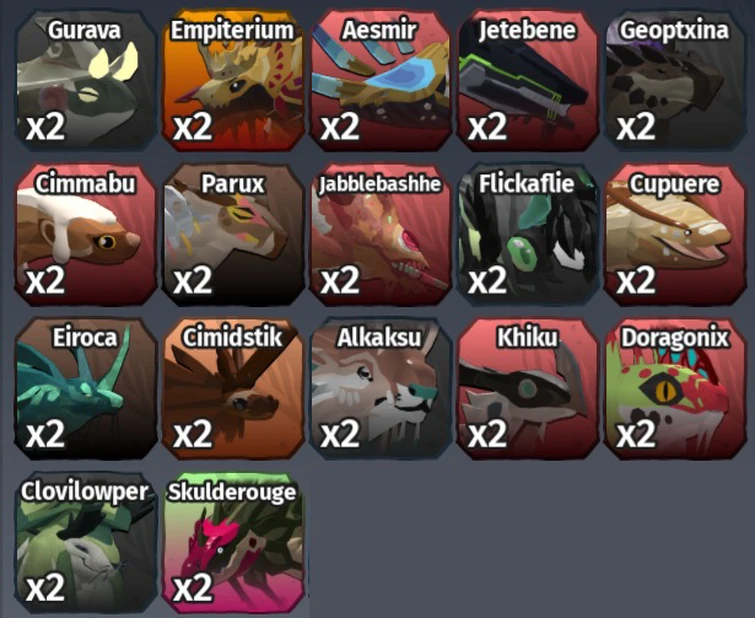The height and width of the screenshot is (618, 755).
Task: Choose the Aesmir creature card
Action: 381,80
